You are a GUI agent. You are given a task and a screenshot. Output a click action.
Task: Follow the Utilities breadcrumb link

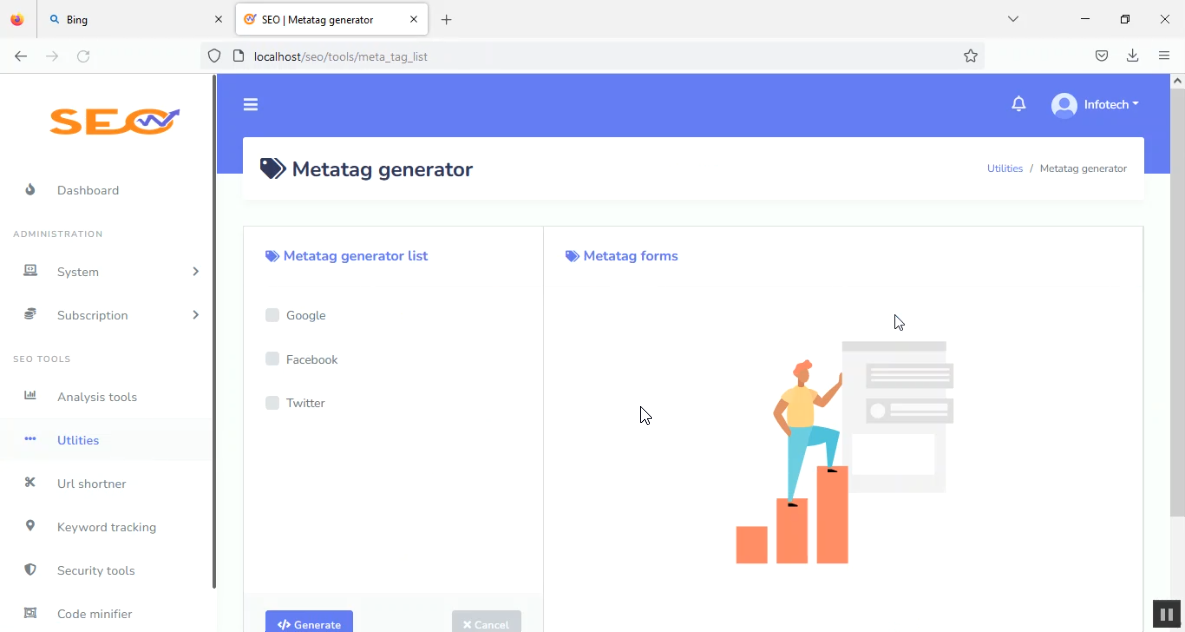(x=1004, y=169)
